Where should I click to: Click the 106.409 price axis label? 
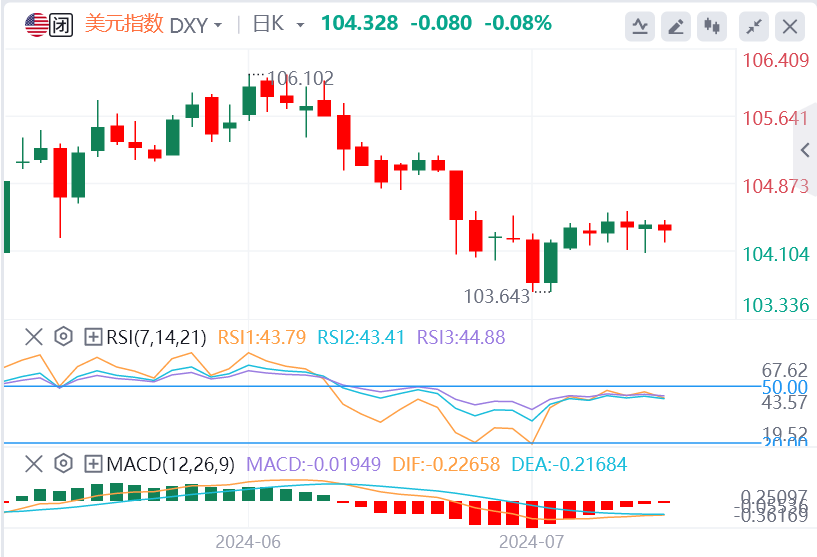click(776, 60)
